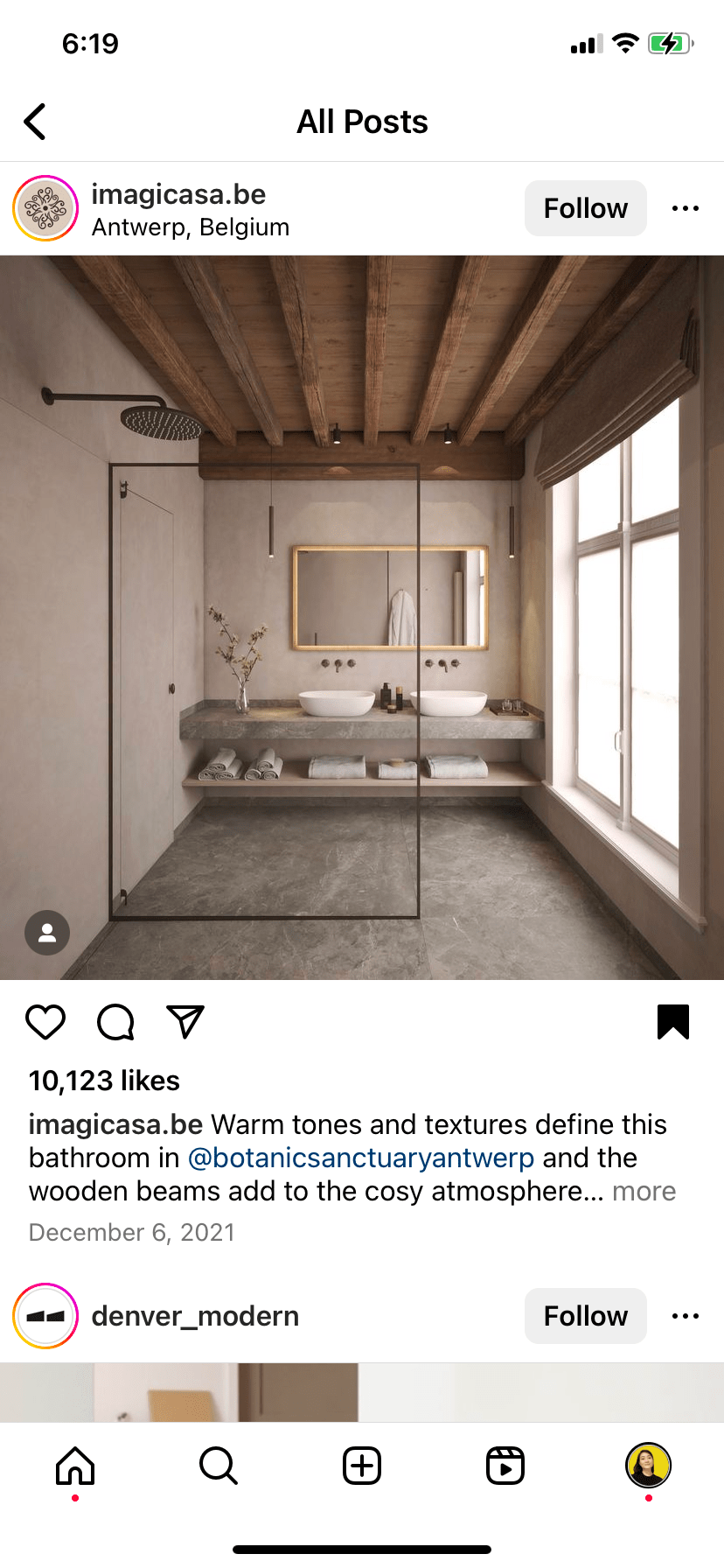
Task: Share the post via paper plane icon
Action: 185,1022
